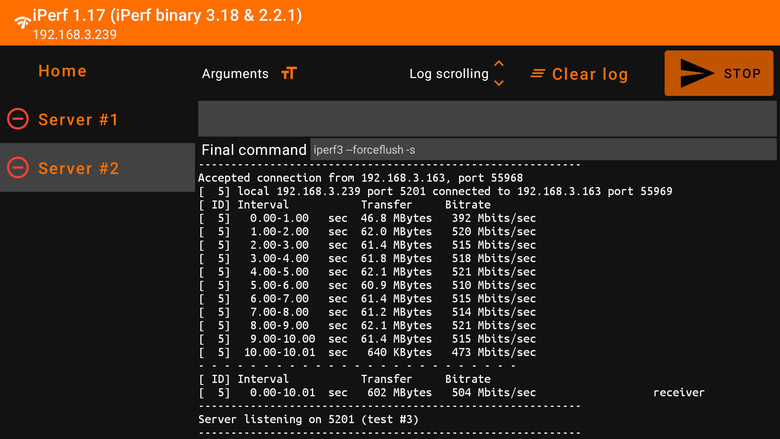This screenshot has width=780, height=439.
Task: Click the log row with 640 KBytes transfer
Action: click(367, 352)
